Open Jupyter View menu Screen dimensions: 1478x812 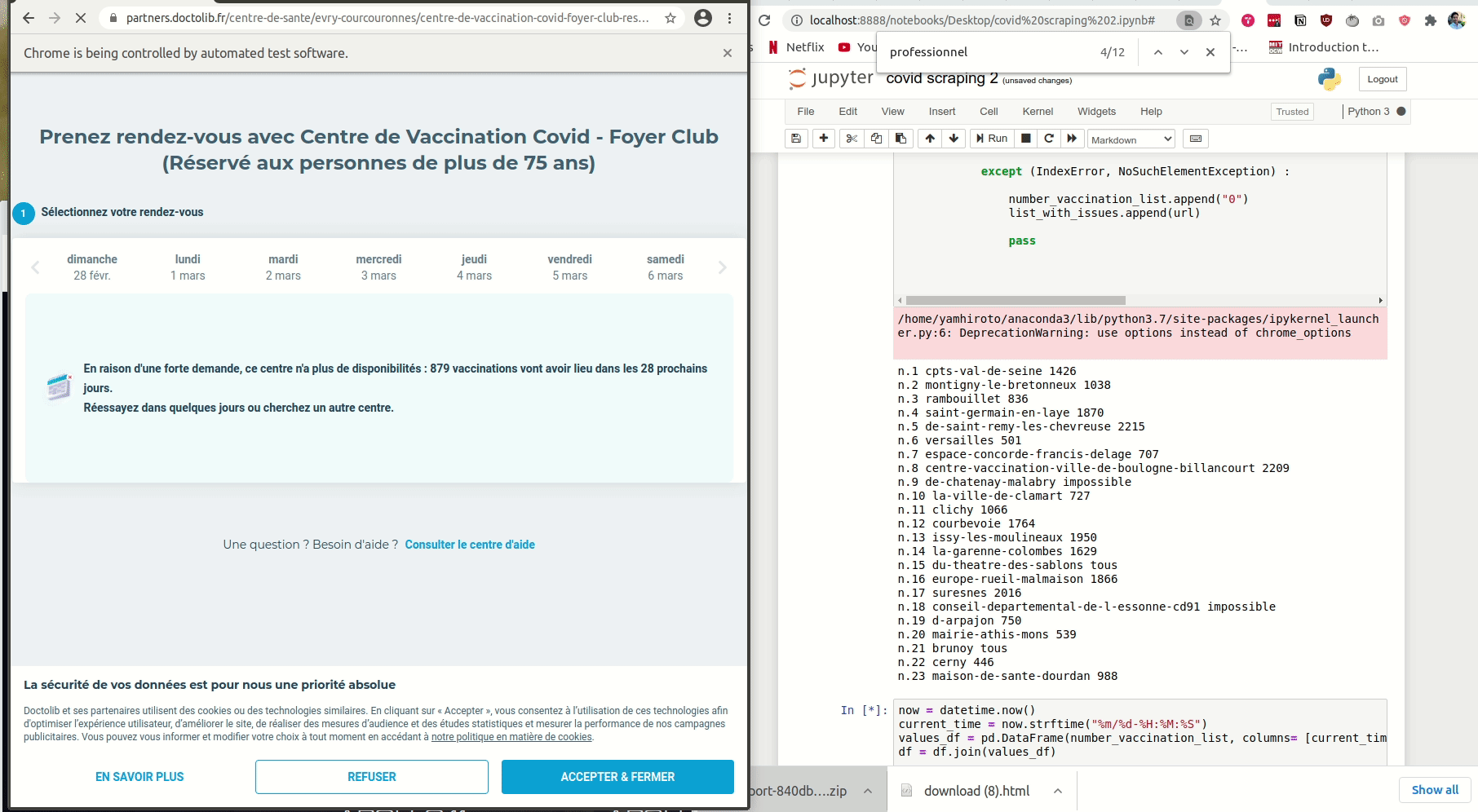893,112
